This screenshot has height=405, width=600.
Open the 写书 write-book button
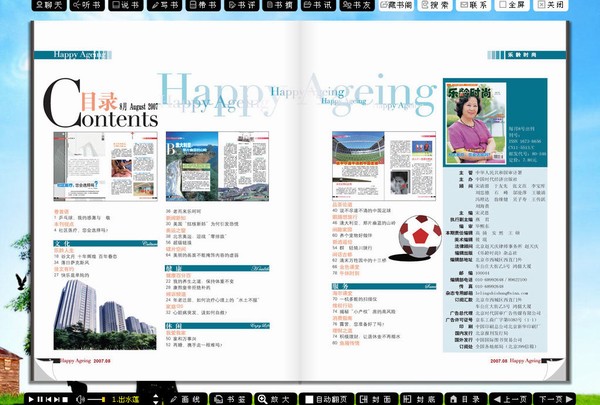point(165,5)
